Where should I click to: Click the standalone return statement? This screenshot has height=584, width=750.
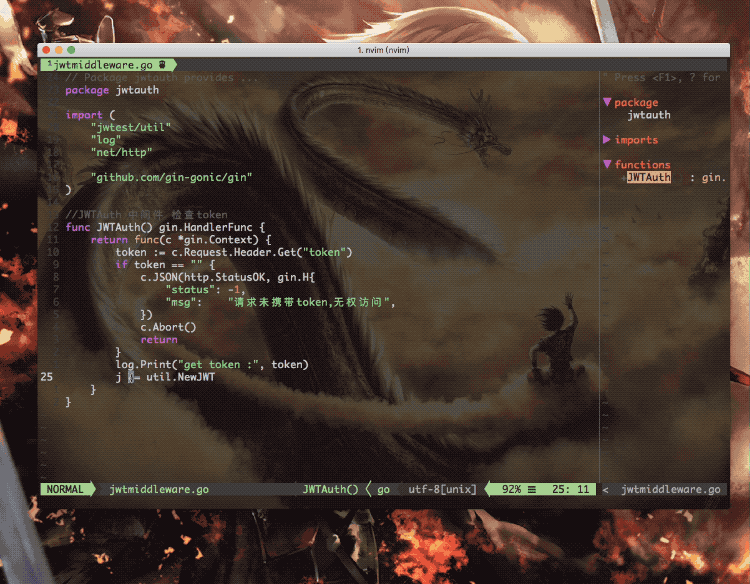[159, 340]
